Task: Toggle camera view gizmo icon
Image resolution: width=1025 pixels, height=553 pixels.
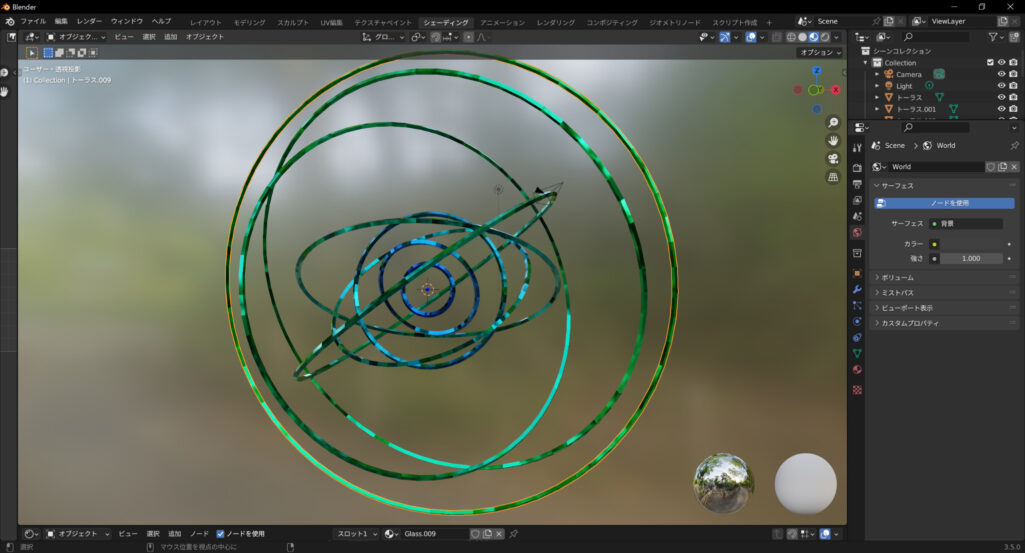Action: point(833,159)
